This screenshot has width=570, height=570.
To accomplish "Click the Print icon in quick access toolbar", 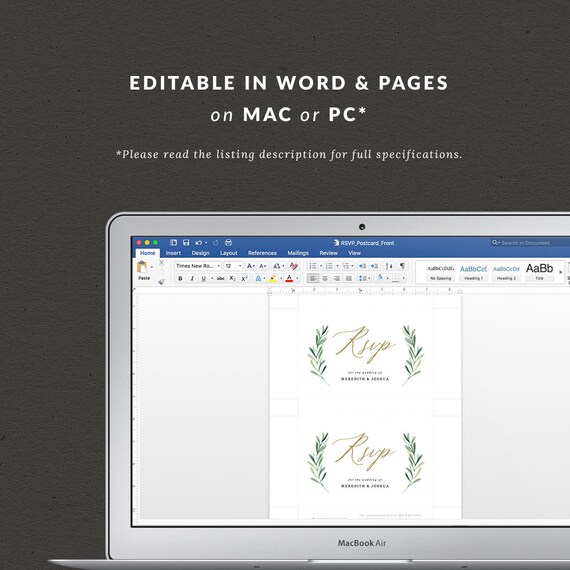I will [x=228, y=242].
